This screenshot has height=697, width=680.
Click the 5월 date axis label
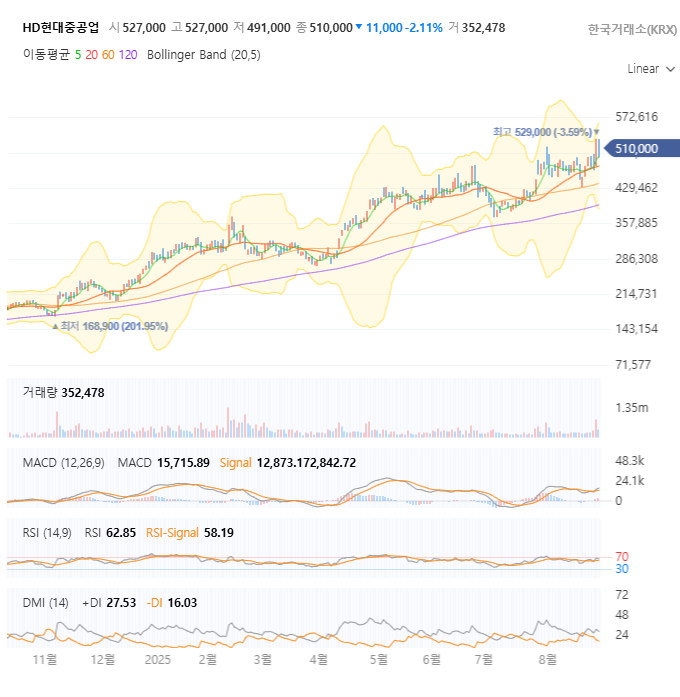click(x=379, y=659)
